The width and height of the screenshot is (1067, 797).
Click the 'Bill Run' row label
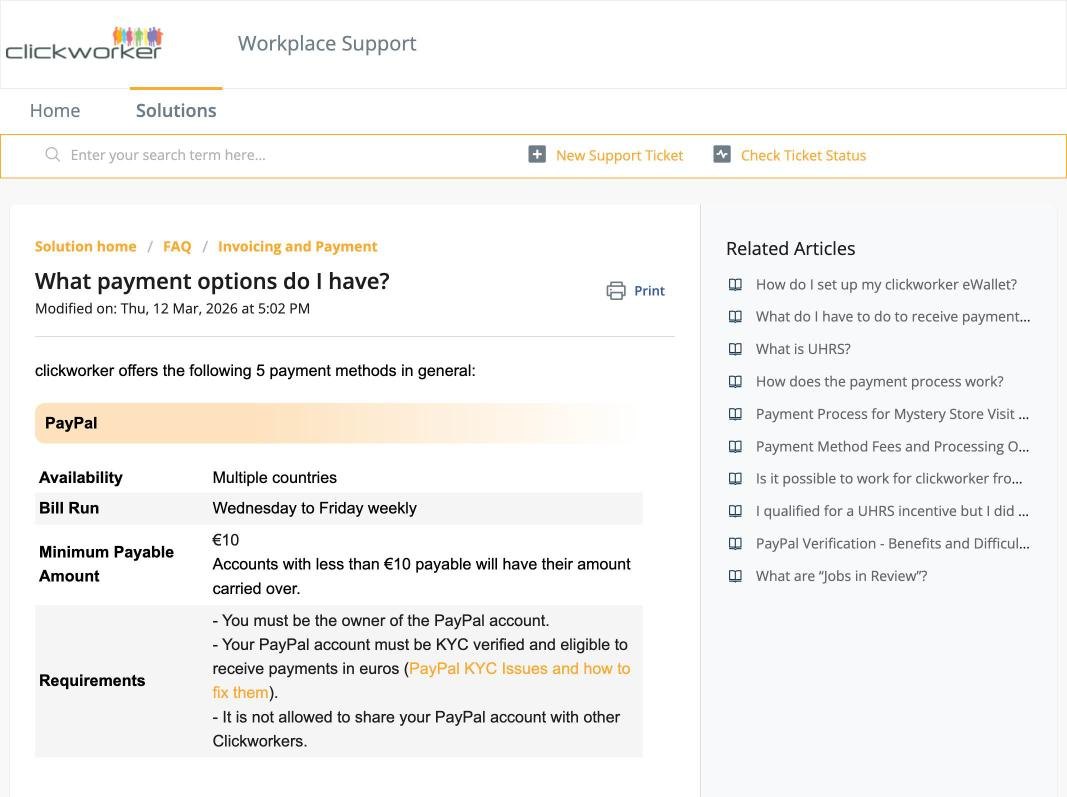(x=69, y=508)
